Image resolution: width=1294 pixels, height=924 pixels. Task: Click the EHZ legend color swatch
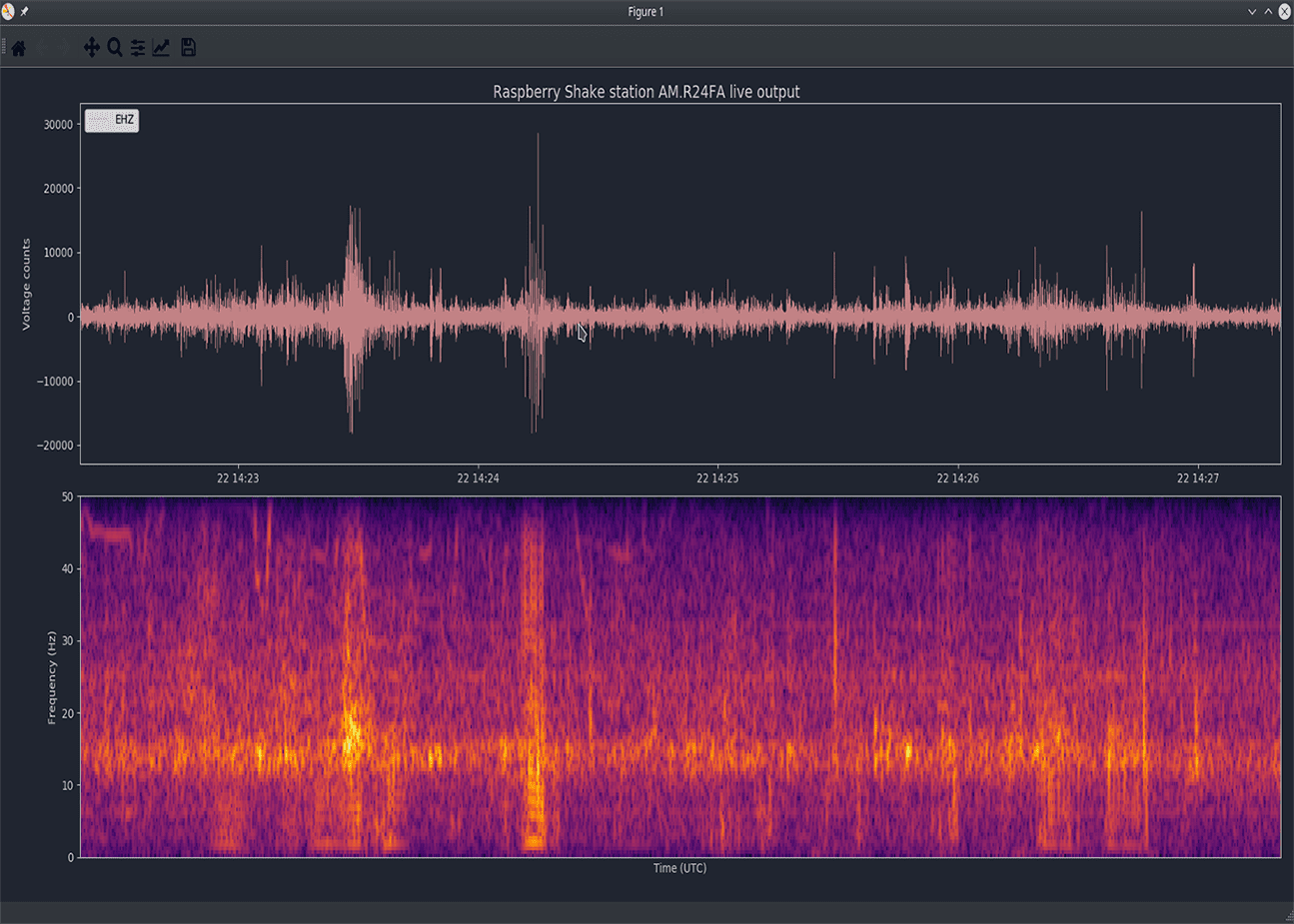(99, 120)
